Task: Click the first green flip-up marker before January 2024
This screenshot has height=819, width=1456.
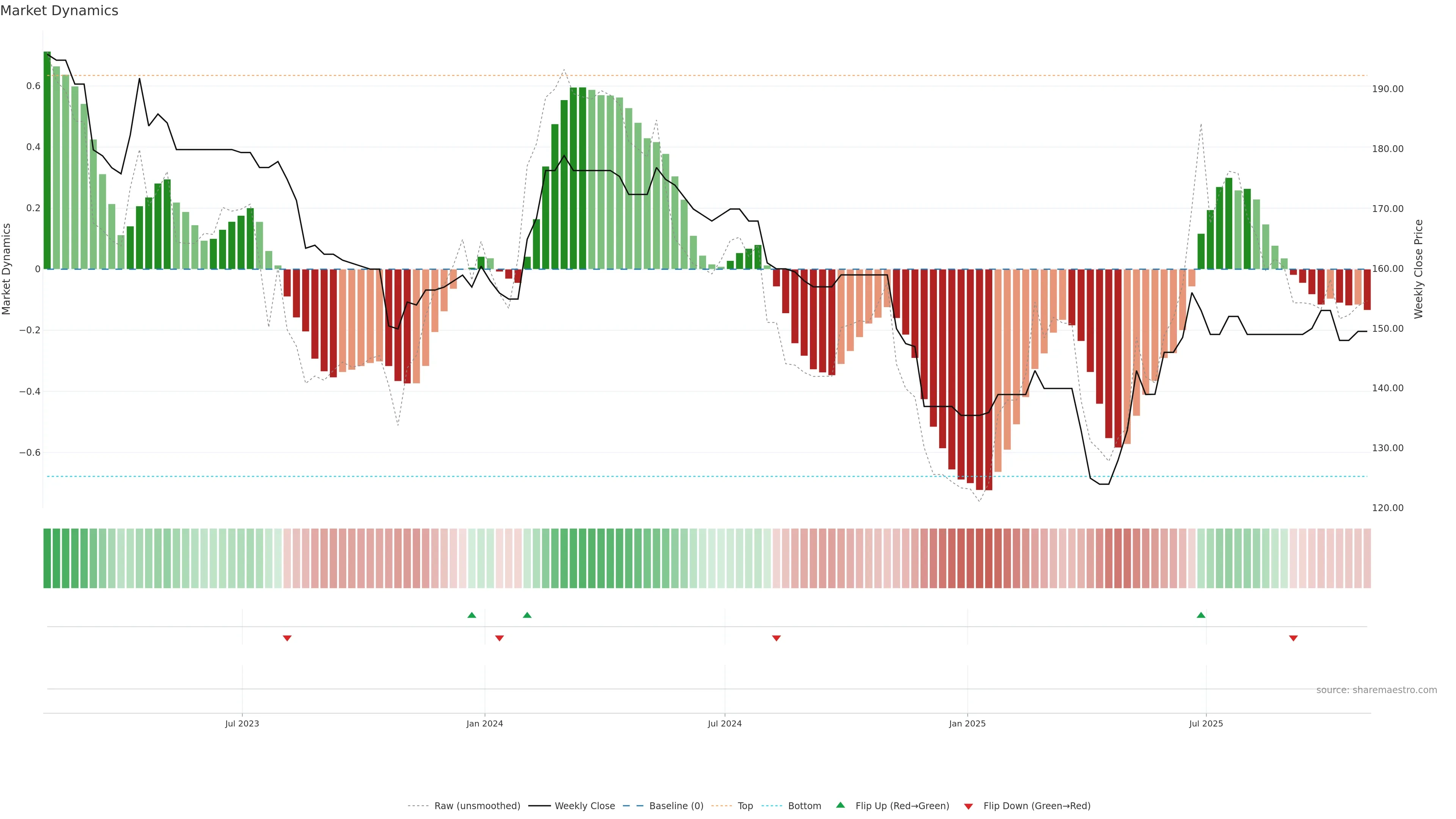Action: pos(471,615)
